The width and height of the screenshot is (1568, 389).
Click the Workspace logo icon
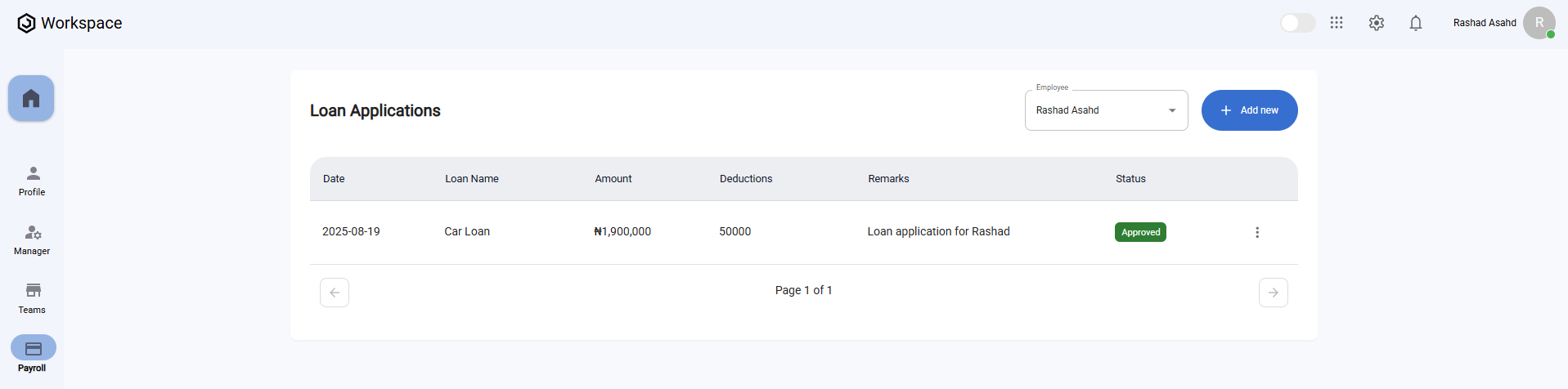click(26, 23)
